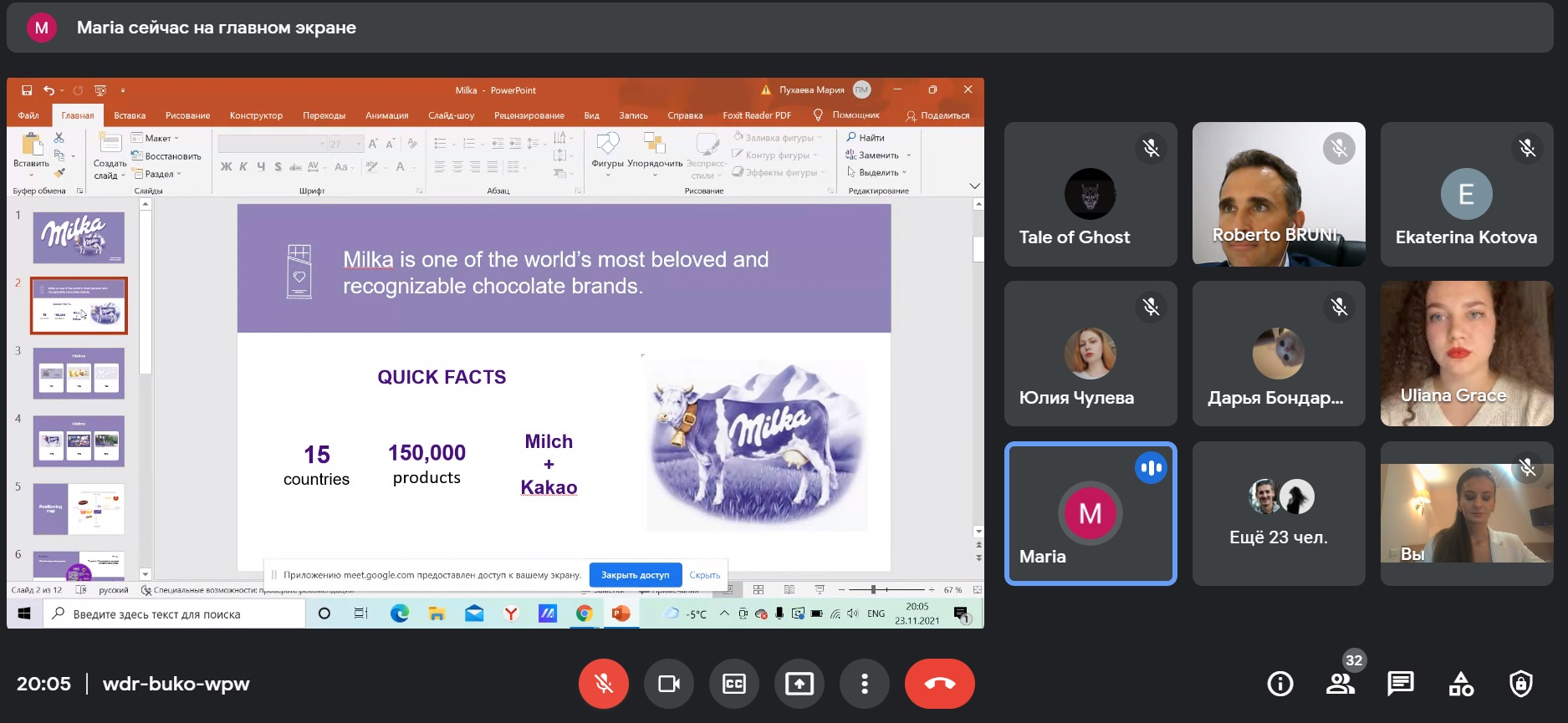Show participants list with the people icon
This screenshot has height=723, width=1568.
1341,684
